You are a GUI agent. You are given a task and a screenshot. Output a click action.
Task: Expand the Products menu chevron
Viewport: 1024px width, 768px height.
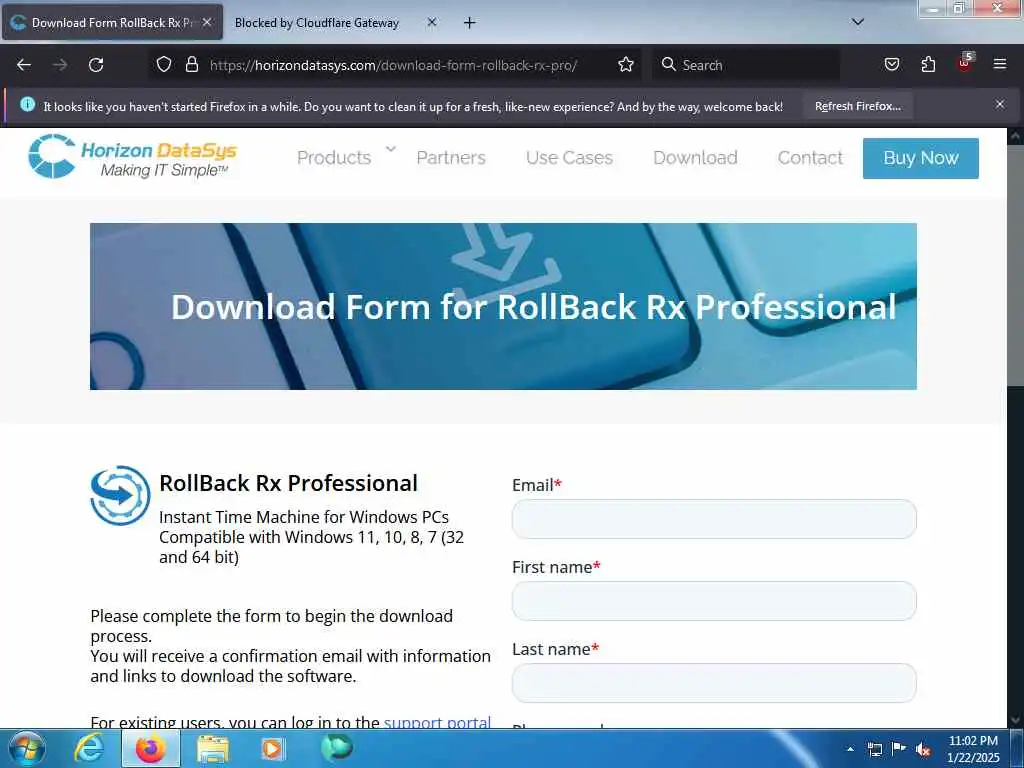coord(391,150)
